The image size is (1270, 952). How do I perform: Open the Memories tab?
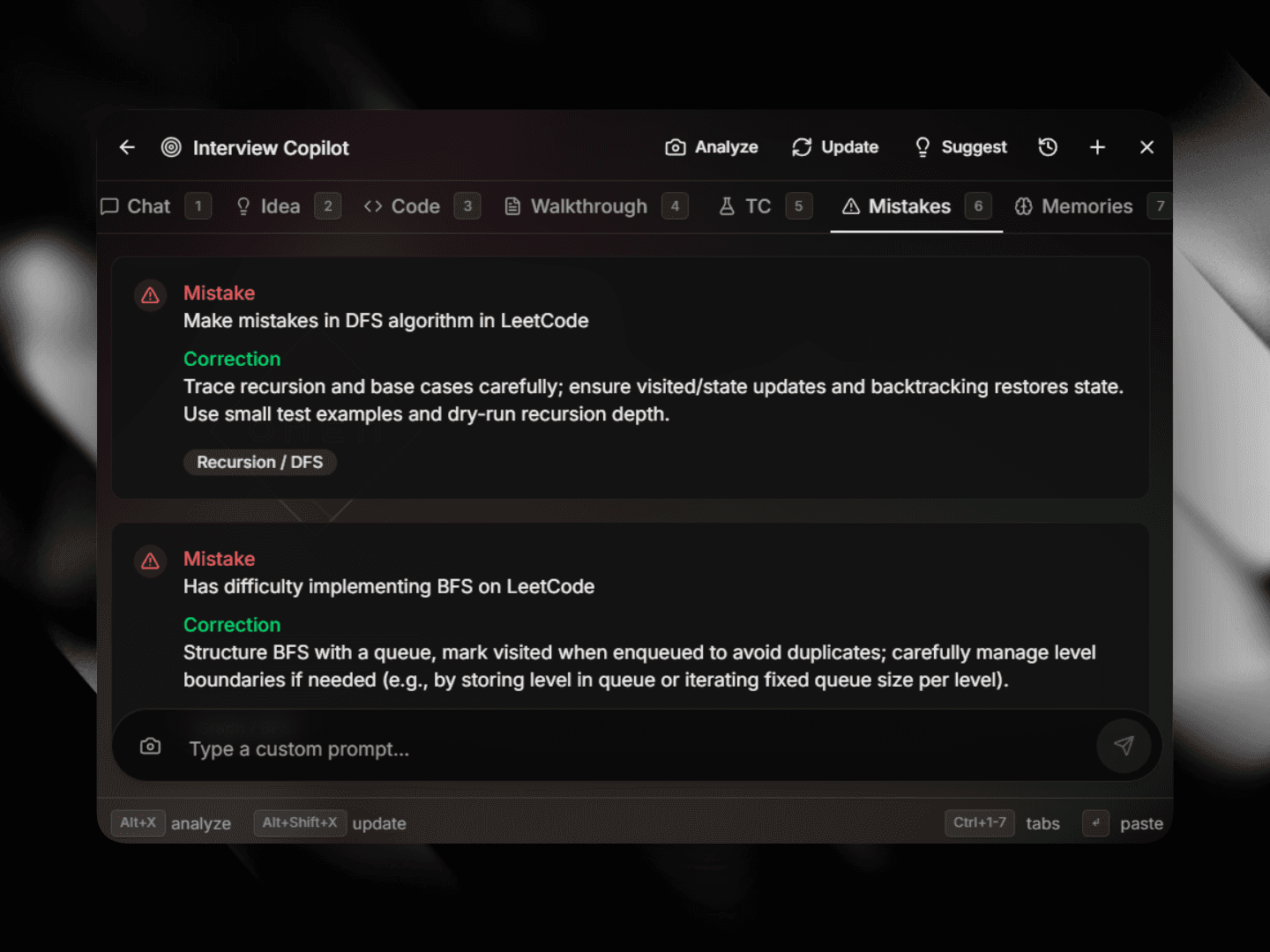point(1074,206)
